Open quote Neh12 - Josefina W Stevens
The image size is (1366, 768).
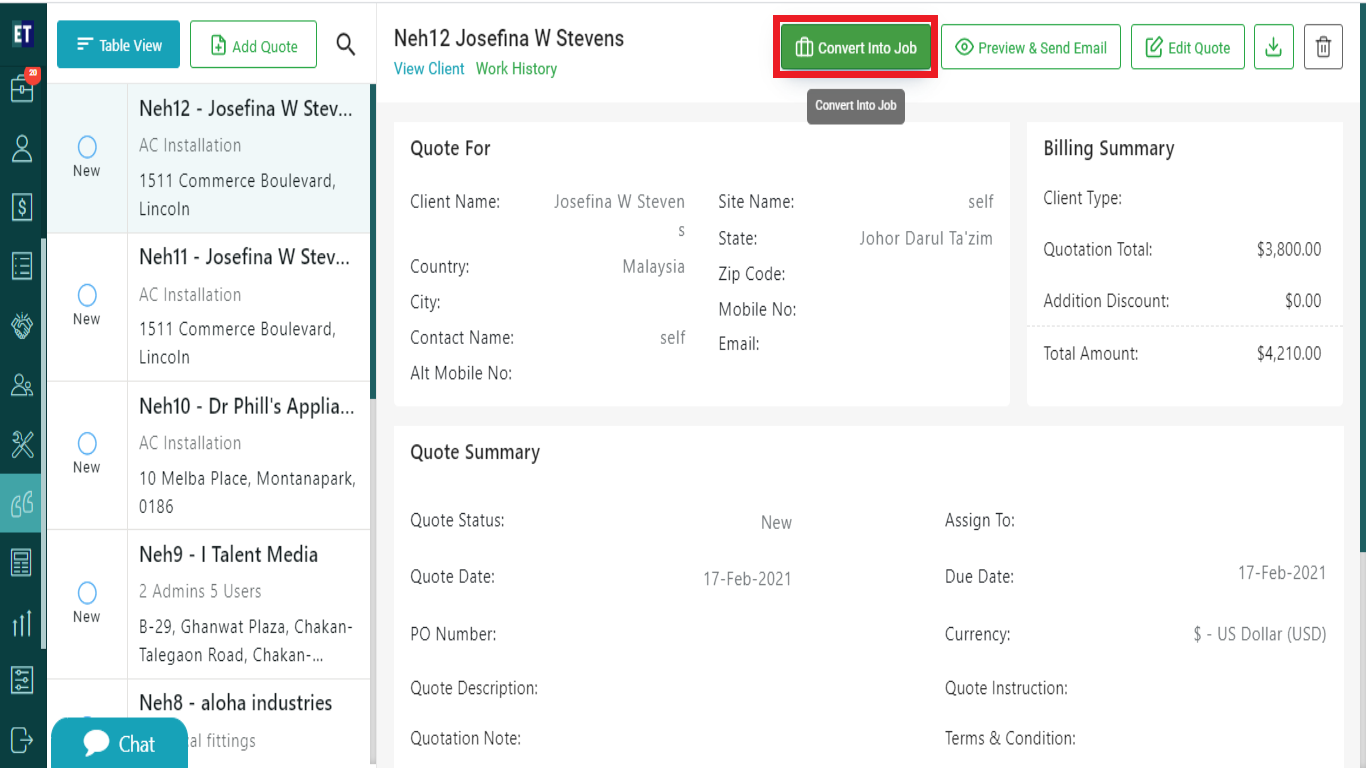pyautogui.click(x=245, y=110)
